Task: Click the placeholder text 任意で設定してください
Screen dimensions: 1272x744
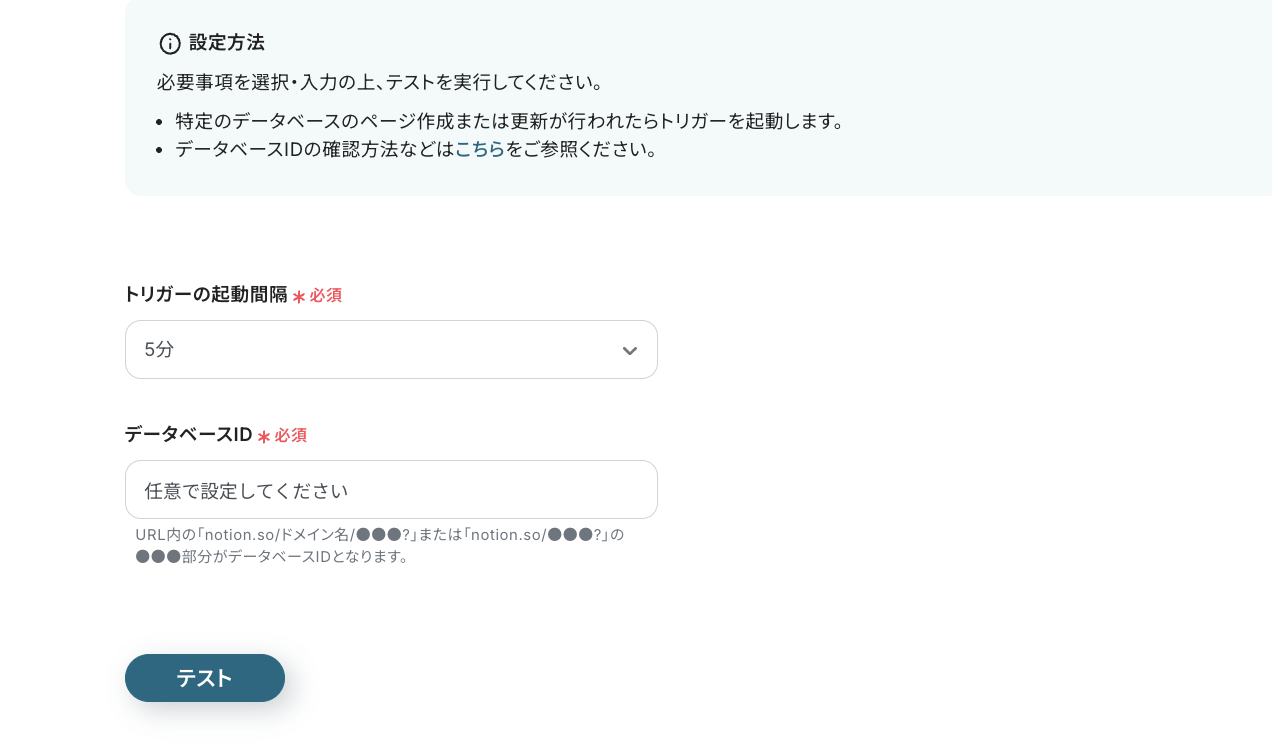Action: pos(246,490)
